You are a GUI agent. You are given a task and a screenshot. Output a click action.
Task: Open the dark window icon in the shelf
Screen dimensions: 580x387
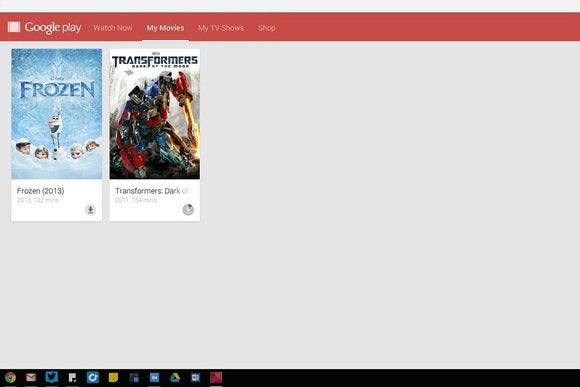coord(134,378)
